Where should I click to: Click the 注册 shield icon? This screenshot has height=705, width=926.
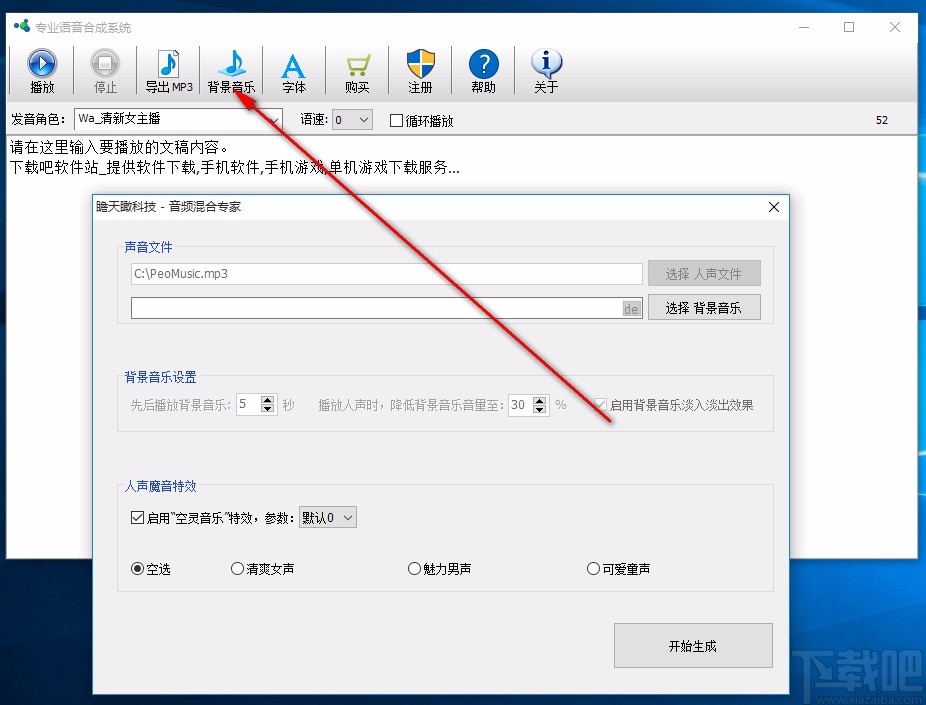[x=420, y=71]
